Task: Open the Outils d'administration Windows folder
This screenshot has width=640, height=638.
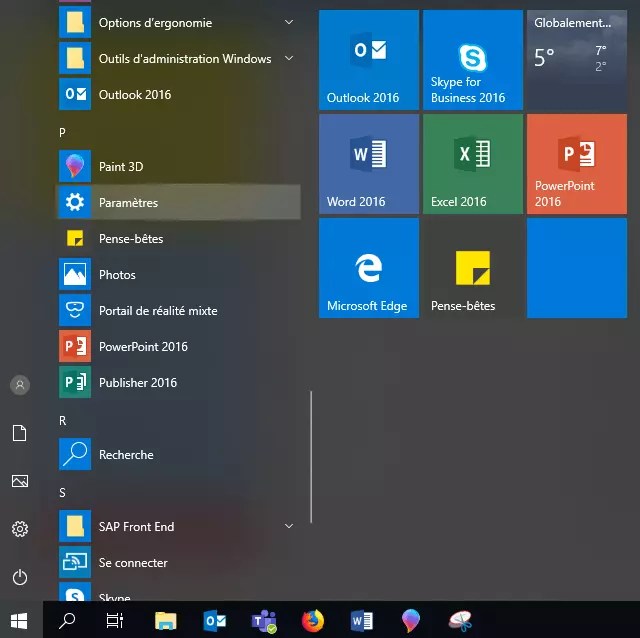Action: (180, 58)
